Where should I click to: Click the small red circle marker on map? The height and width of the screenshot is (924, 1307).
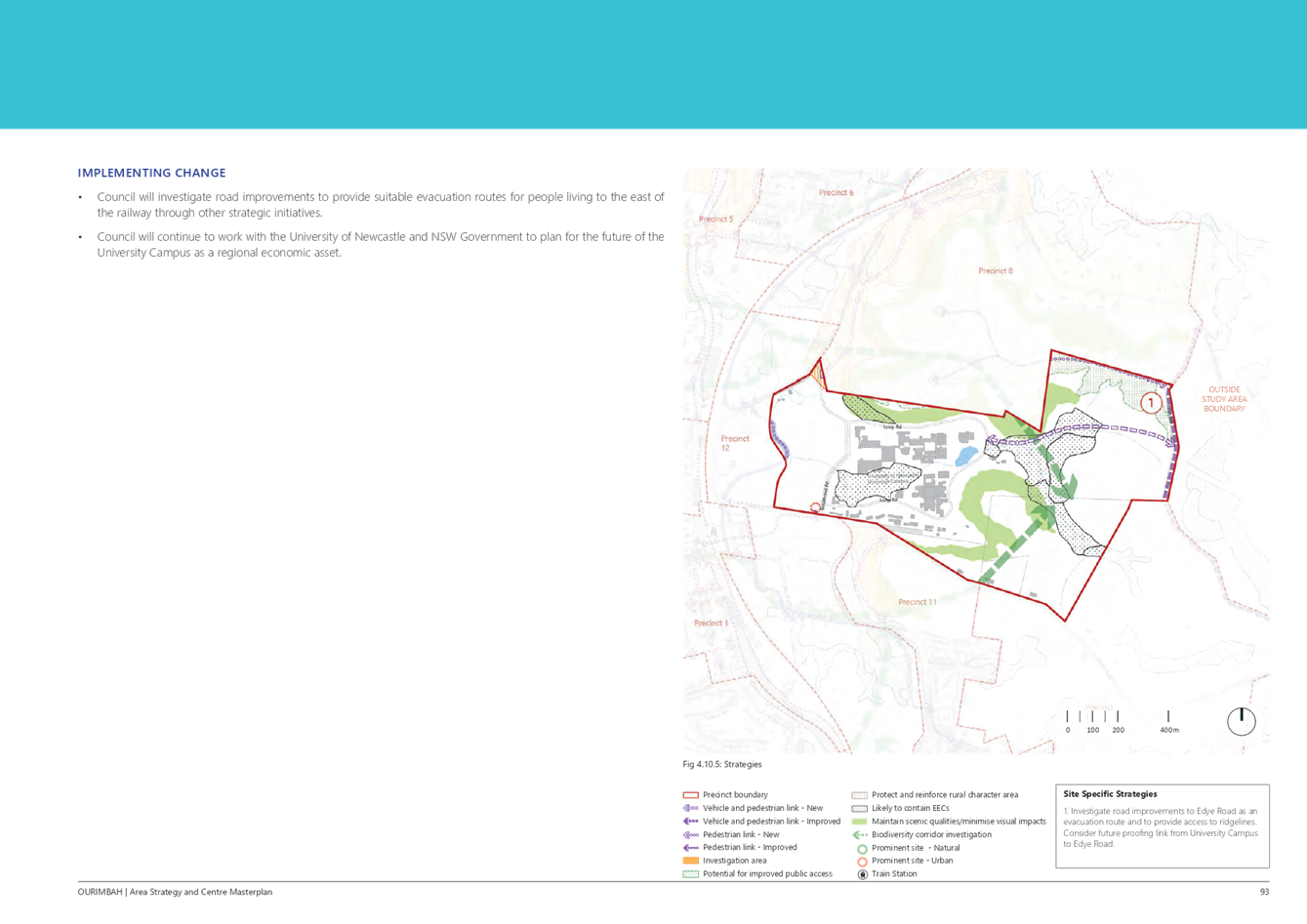coord(816,506)
